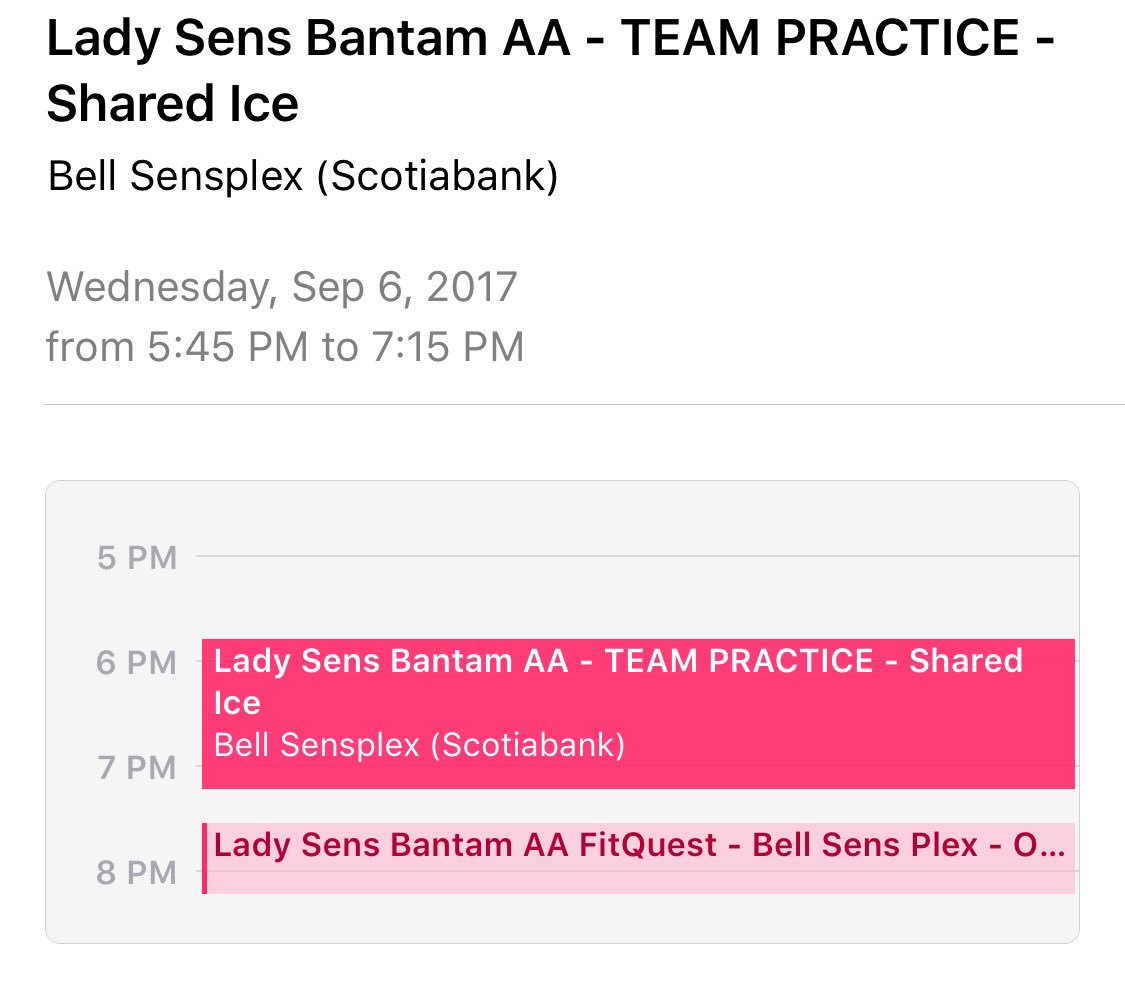Open the bright pink TEAM PRACTICE calendar block
Viewport: 1125px width, 981px height.
click(x=638, y=713)
